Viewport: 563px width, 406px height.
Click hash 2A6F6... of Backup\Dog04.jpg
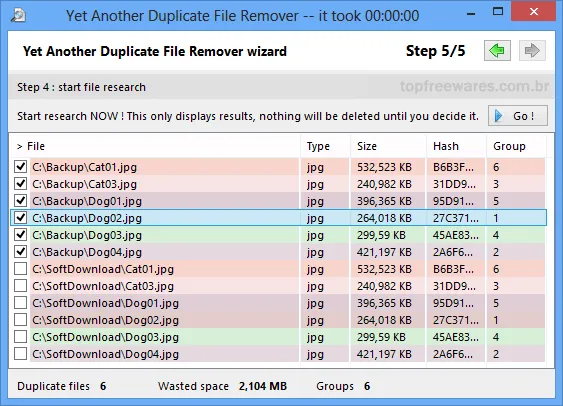point(453,252)
